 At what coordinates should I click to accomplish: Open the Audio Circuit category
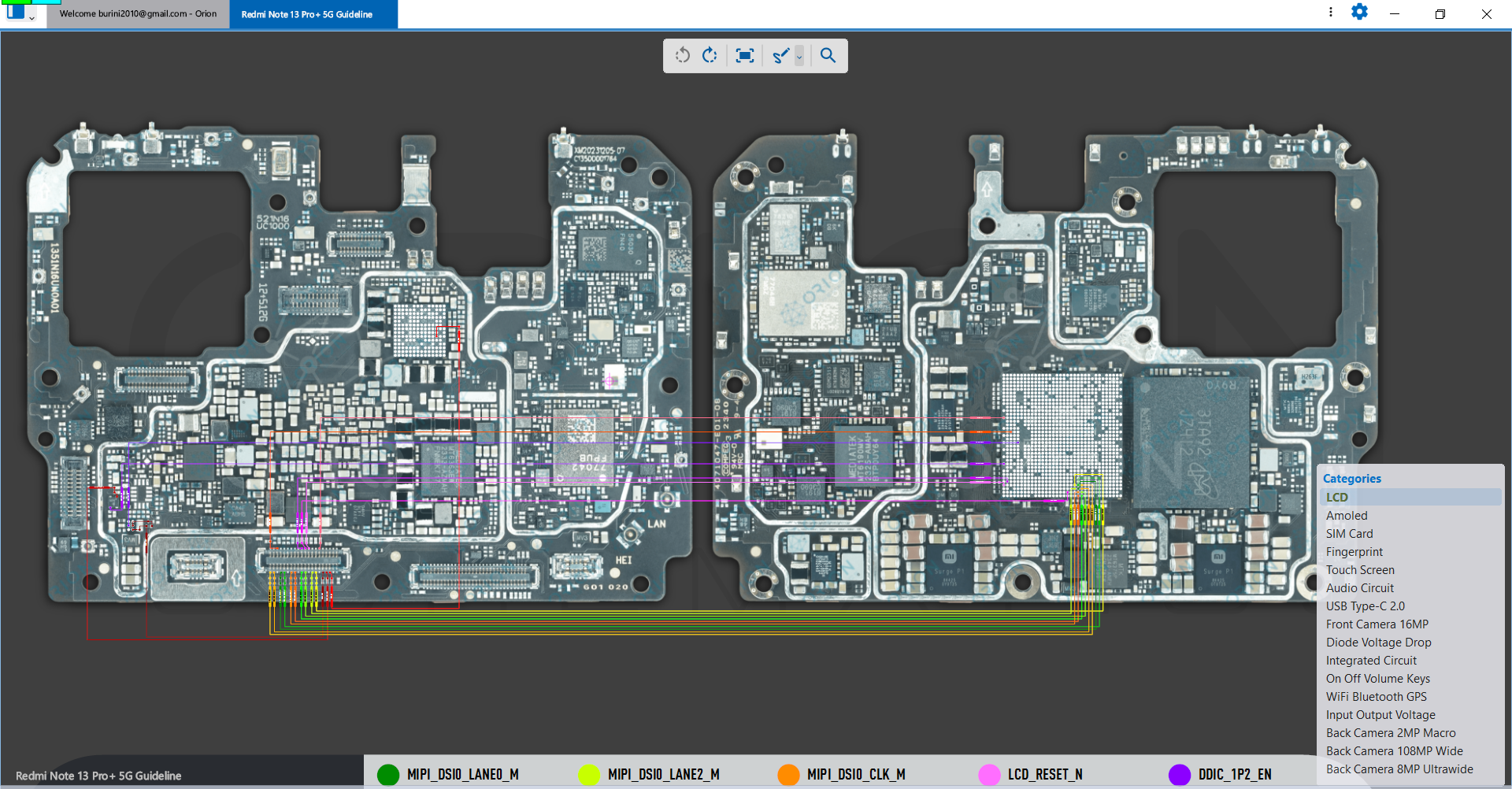(1410, 587)
